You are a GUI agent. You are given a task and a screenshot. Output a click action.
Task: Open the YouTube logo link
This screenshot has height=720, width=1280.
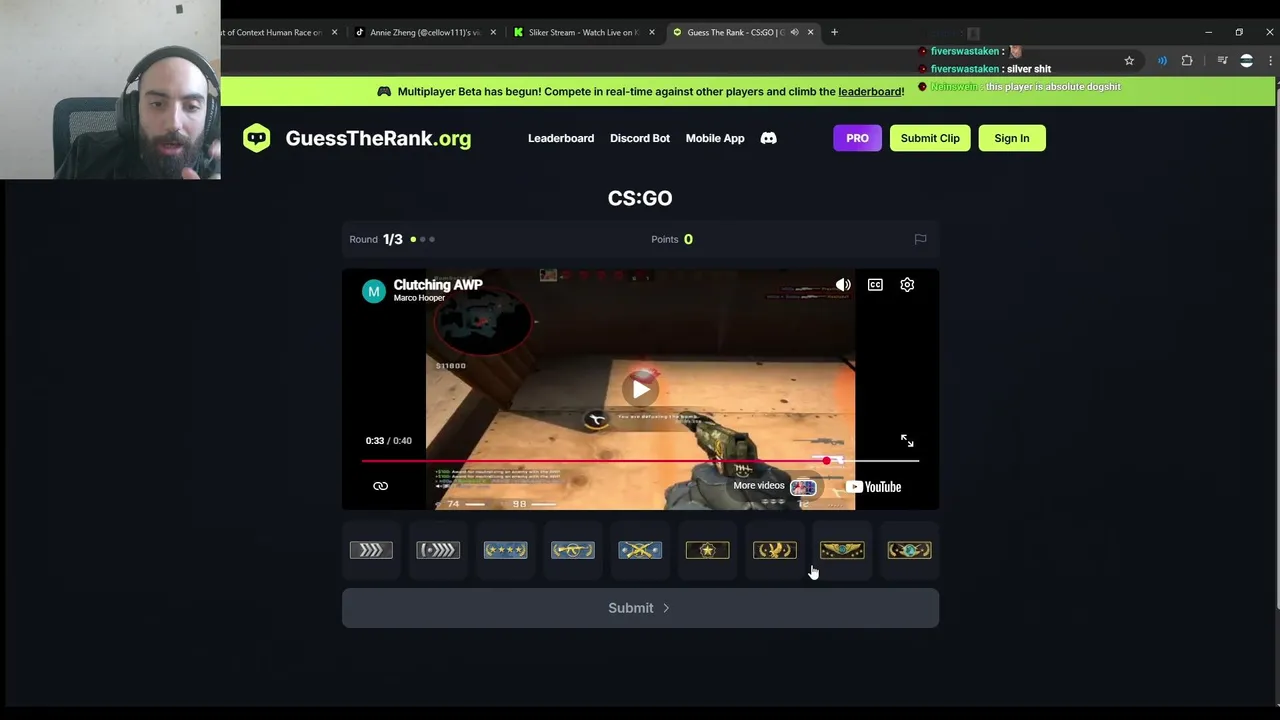pyautogui.click(x=874, y=487)
